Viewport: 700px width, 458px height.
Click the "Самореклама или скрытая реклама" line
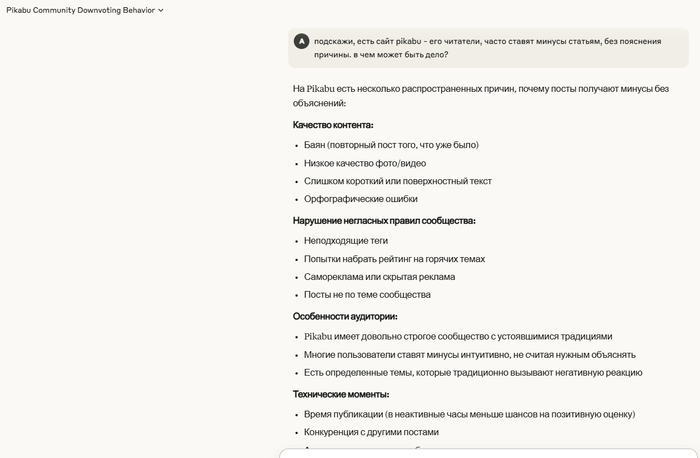(379, 277)
